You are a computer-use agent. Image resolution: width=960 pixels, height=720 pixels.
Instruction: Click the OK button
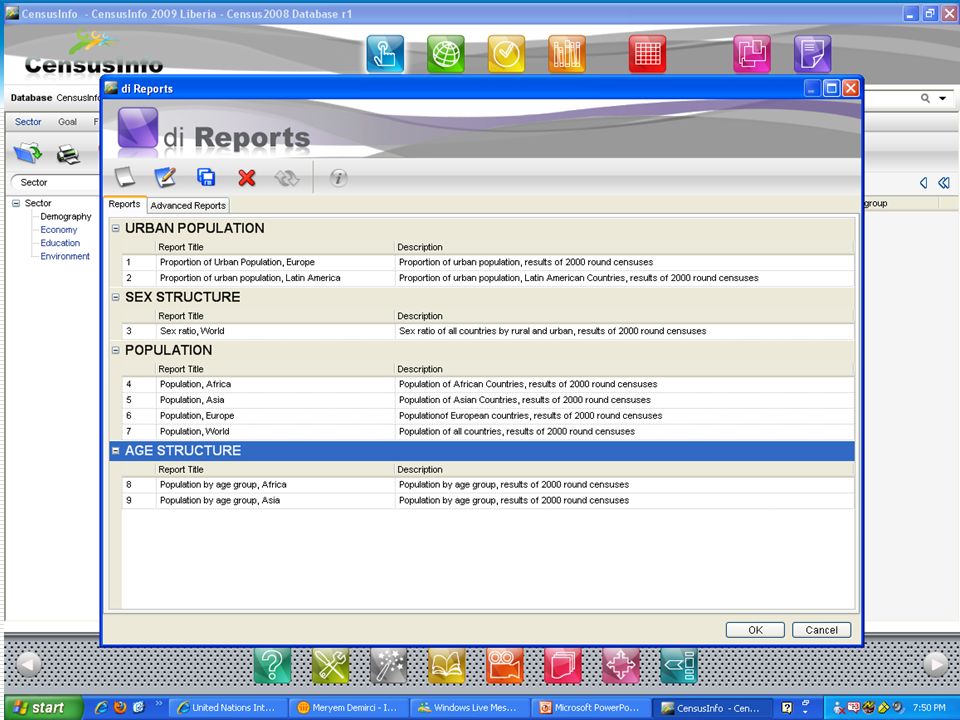pyautogui.click(x=755, y=630)
